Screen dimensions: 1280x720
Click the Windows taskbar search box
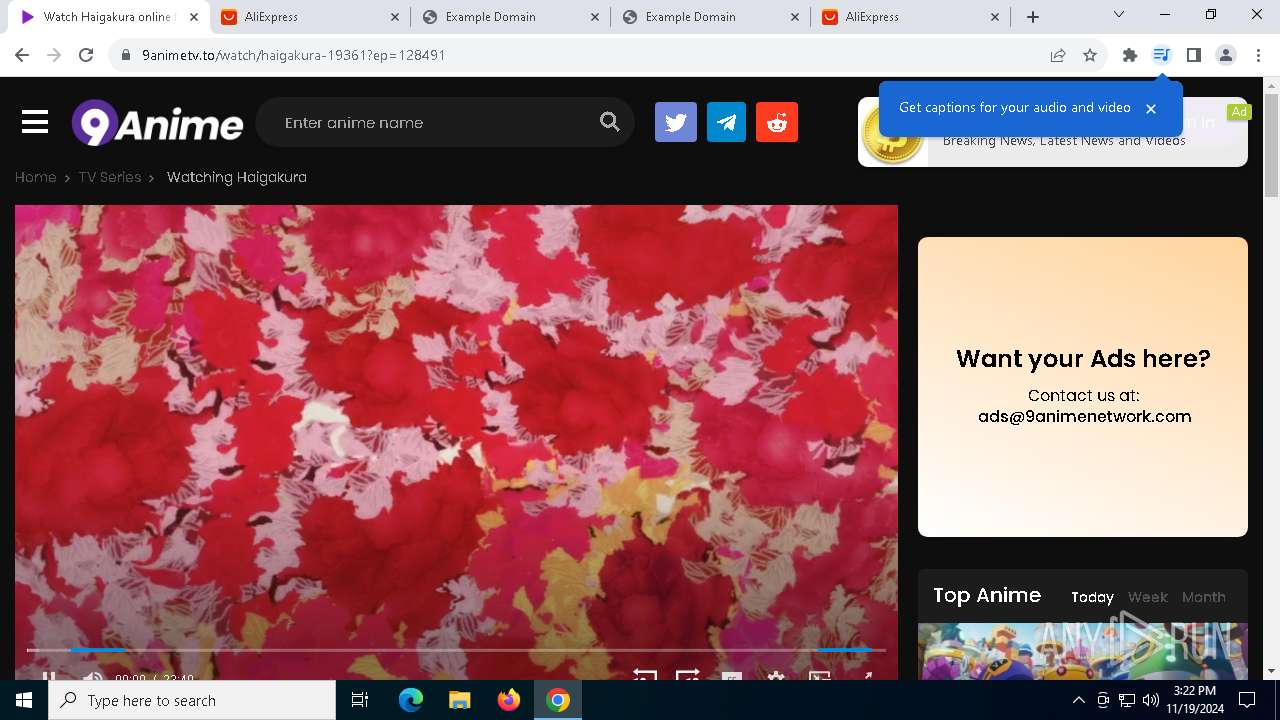pyautogui.click(x=192, y=700)
